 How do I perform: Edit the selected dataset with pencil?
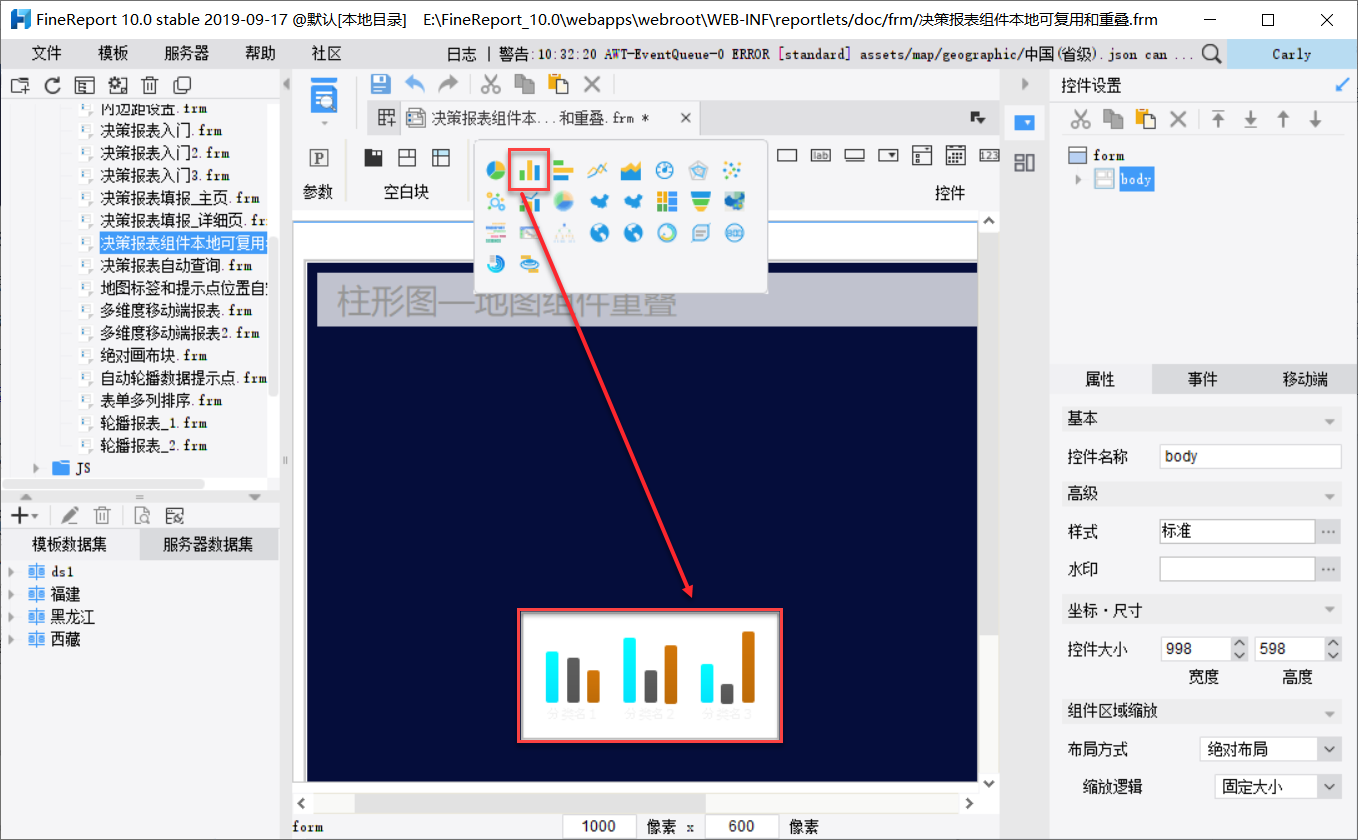[x=70, y=515]
